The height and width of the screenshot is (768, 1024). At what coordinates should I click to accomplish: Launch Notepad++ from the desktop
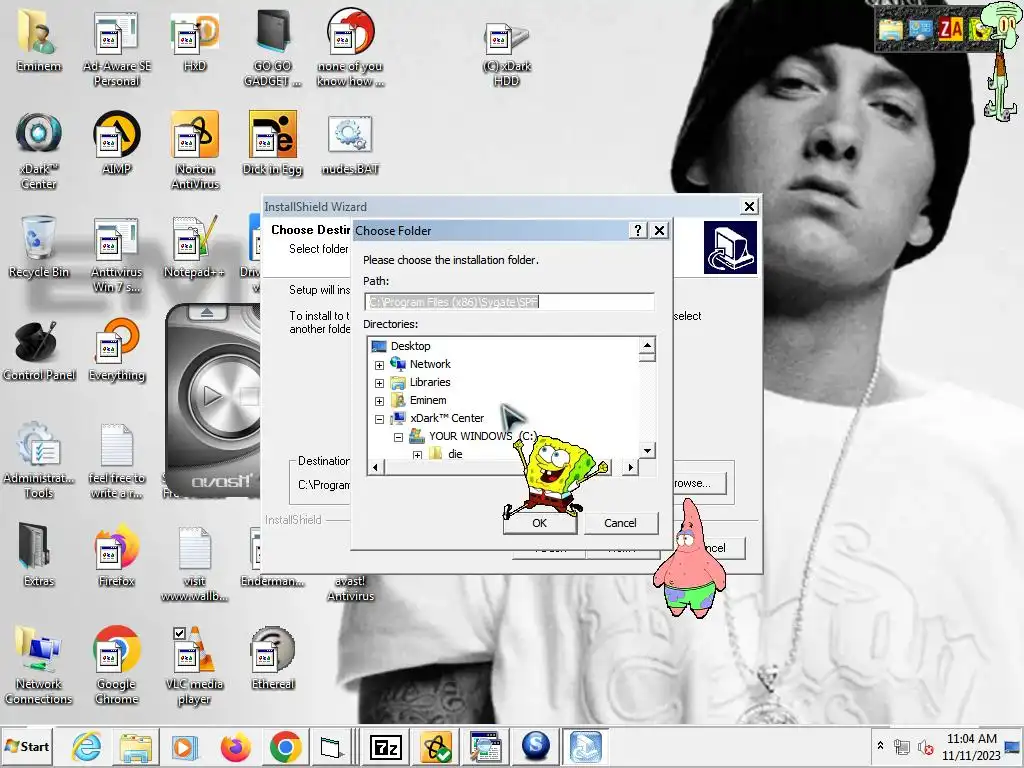click(x=195, y=246)
